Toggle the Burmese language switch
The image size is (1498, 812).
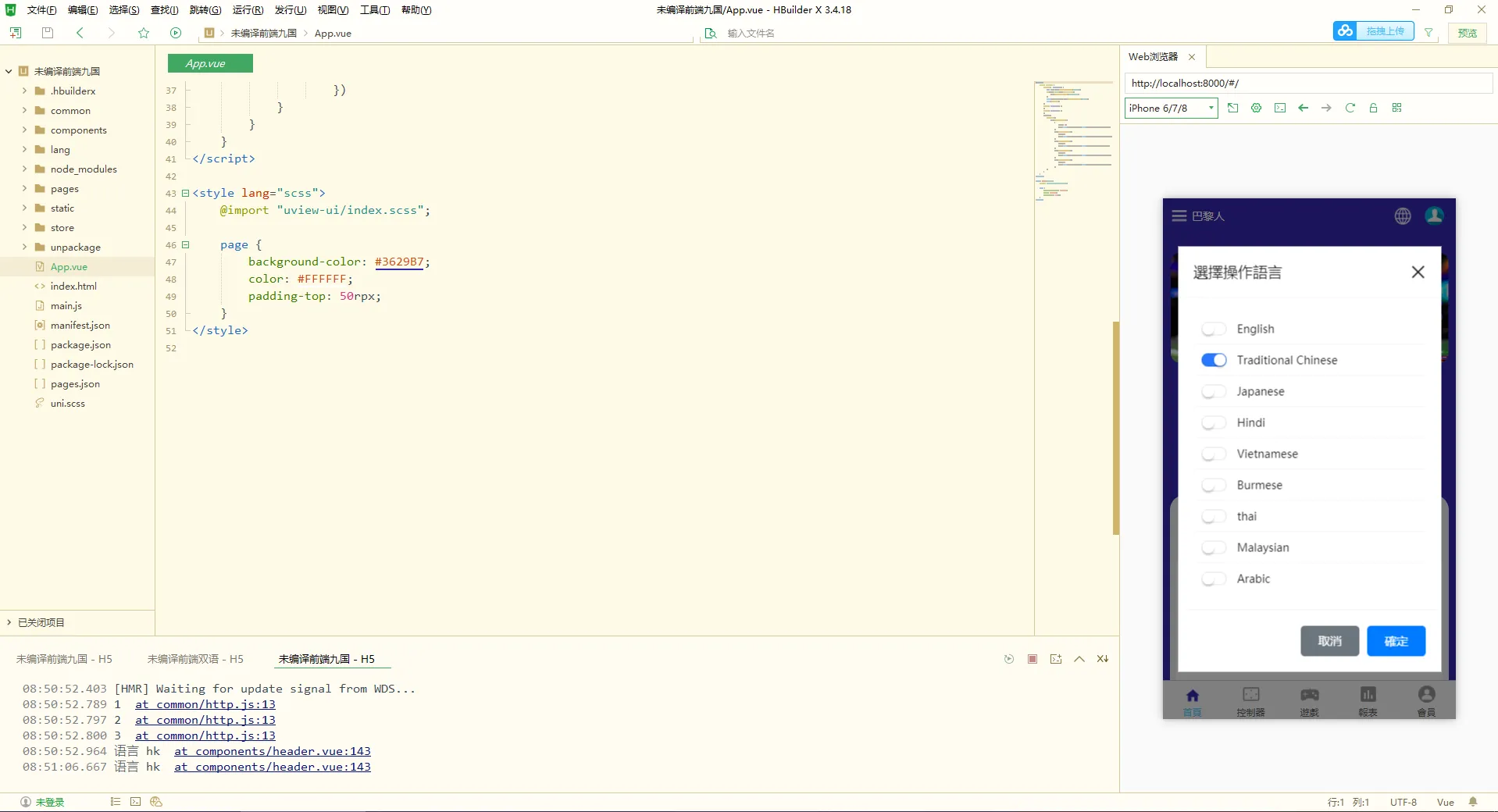pyautogui.click(x=1214, y=485)
